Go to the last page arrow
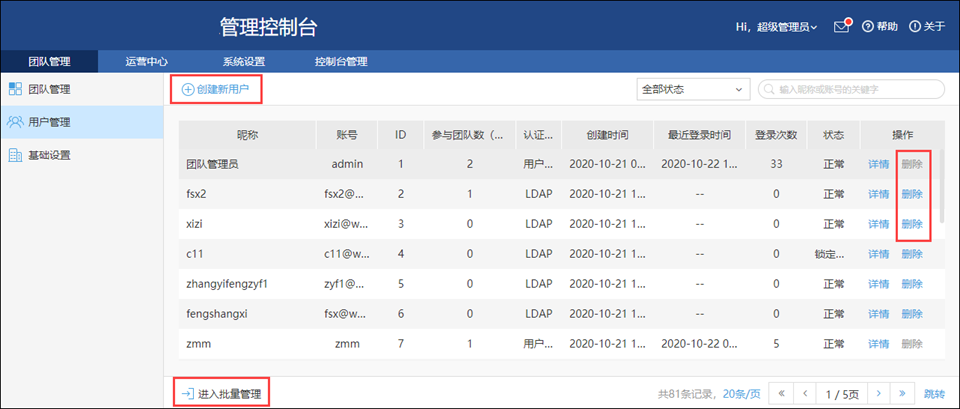This screenshot has height=409, width=960. pyautogui.click(x=903, y=394)
